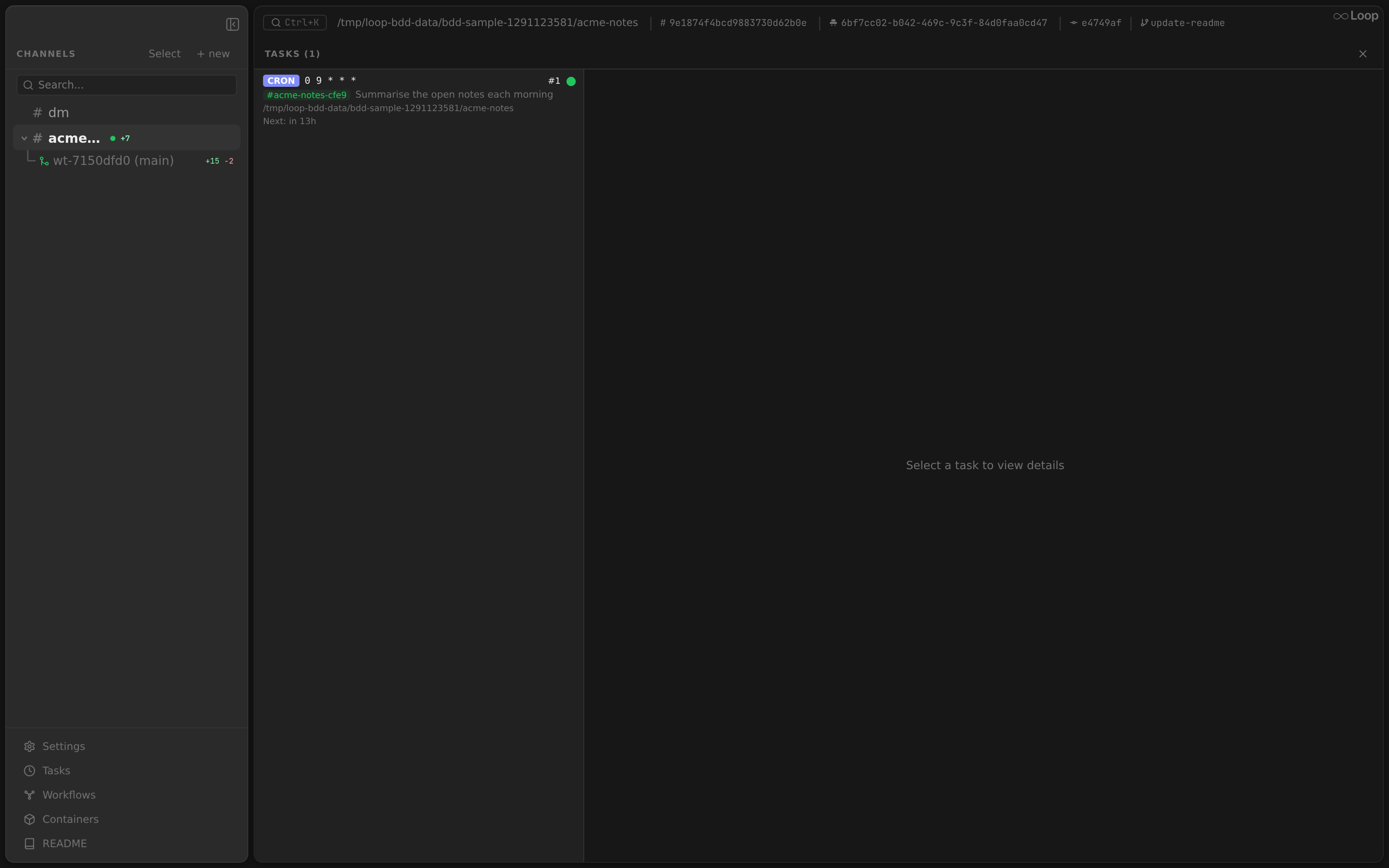Click the magnifier icon in Ctrl+K box
This screenshot has width=1389, height=868.
coord(276,23)
